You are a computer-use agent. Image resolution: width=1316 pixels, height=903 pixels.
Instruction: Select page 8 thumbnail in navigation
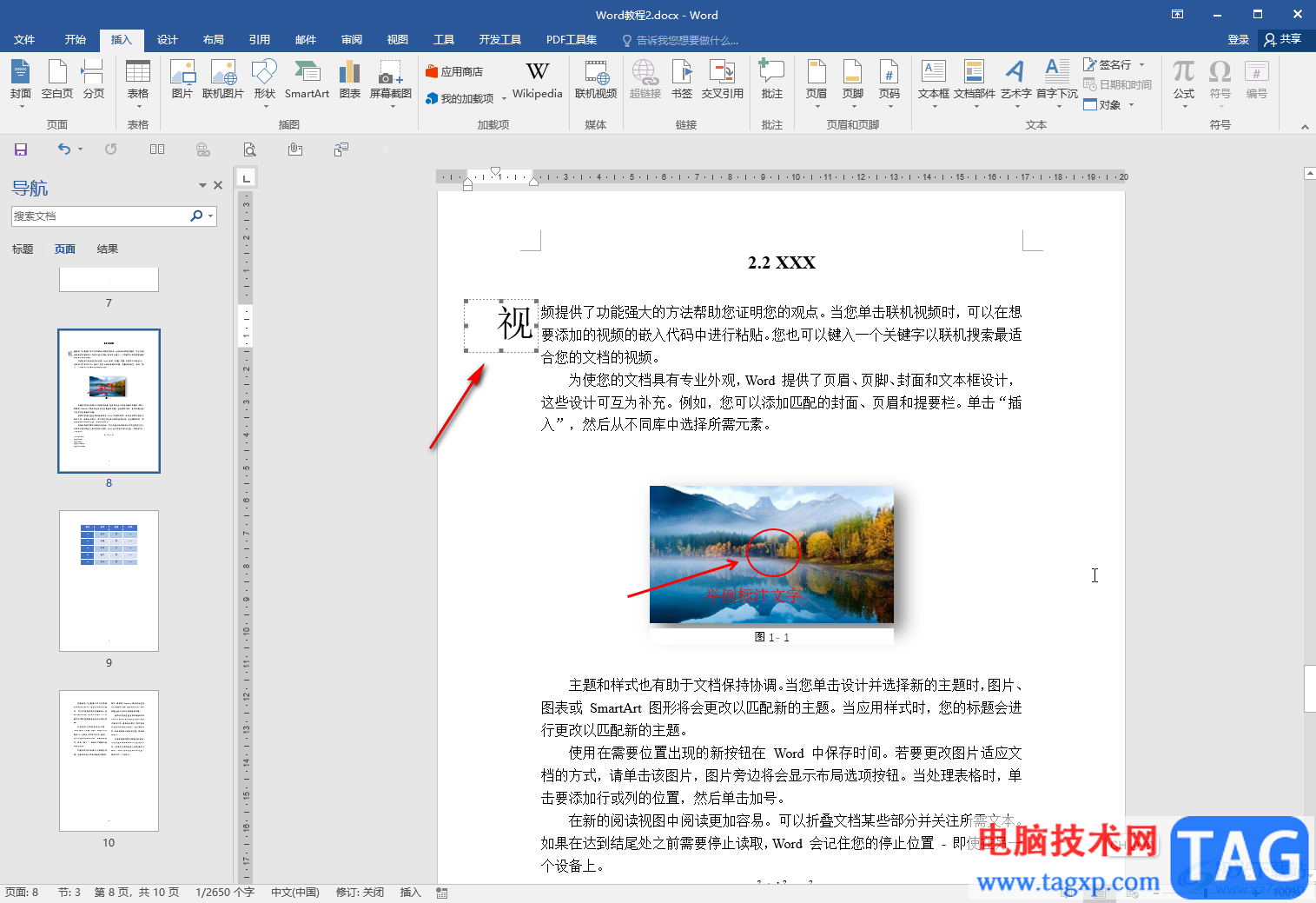109,401
